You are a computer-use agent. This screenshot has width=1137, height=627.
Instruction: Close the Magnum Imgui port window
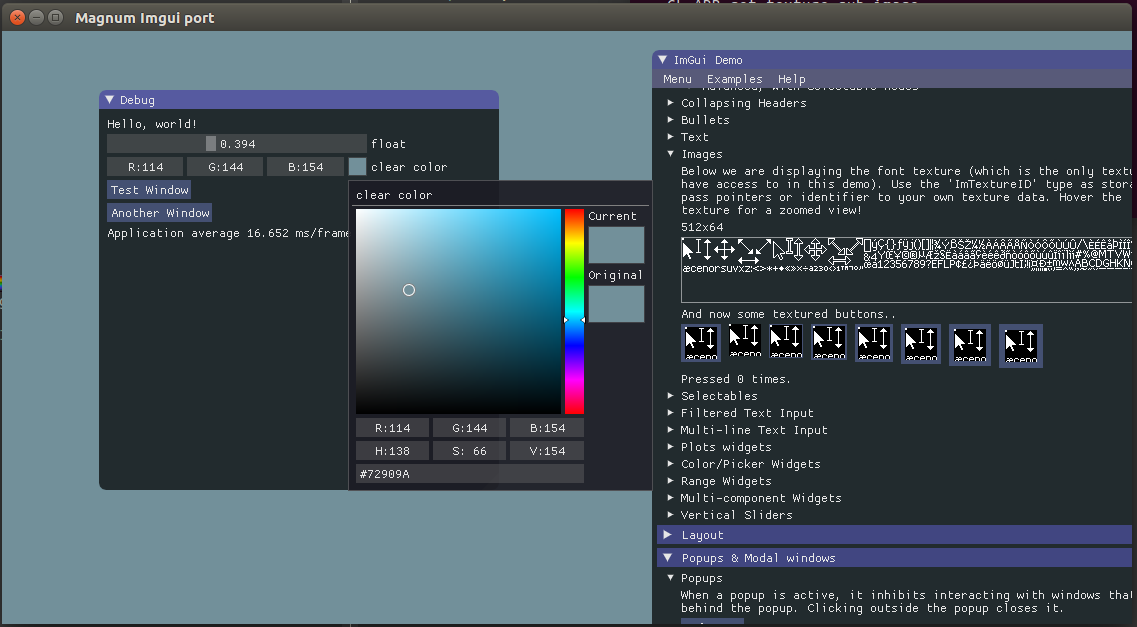tap(17, 17)
